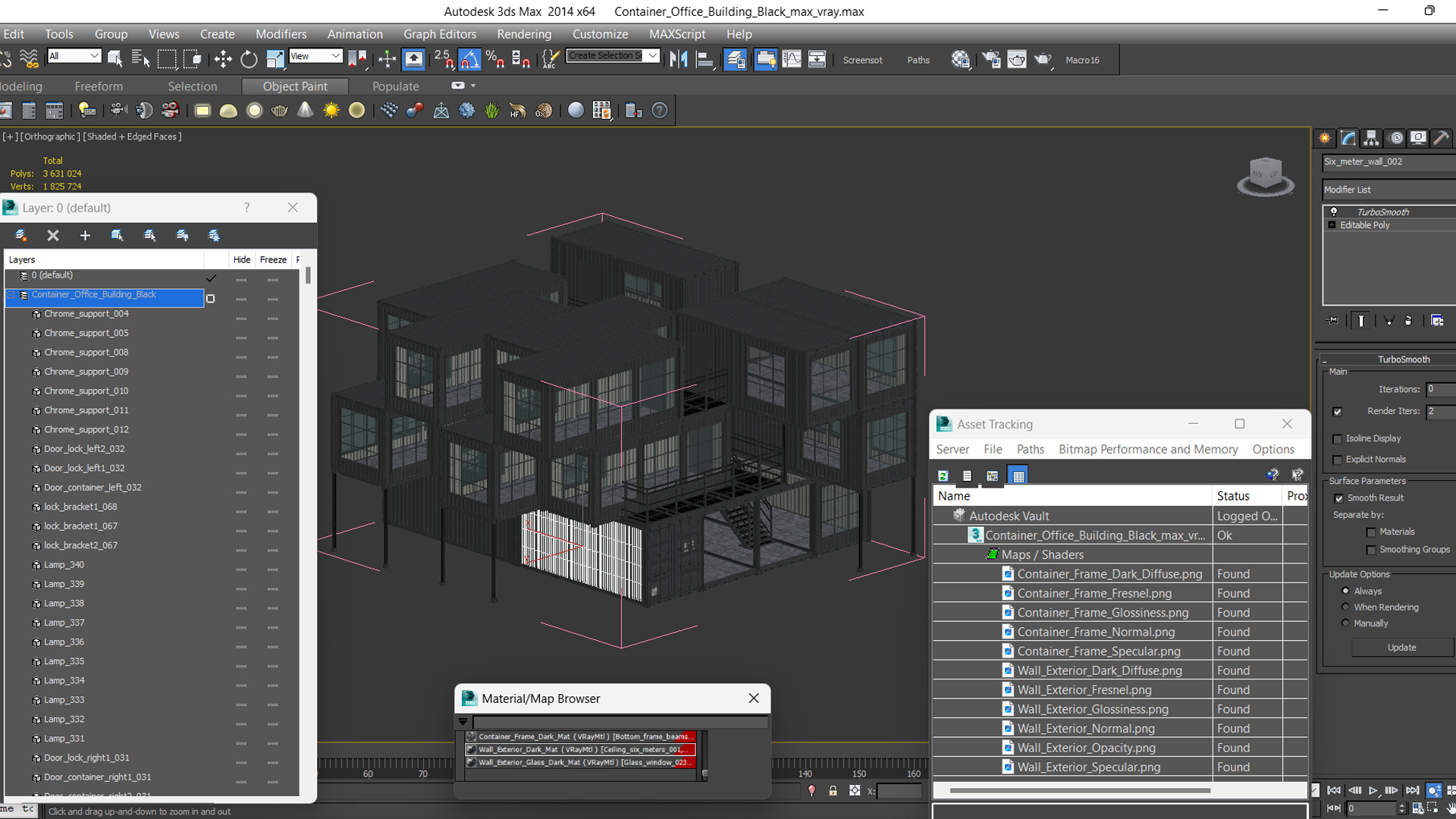This screenshot has height=819, width=1456.
Task: Open the Modify panel tab icon
Action: click(1348, 138)
